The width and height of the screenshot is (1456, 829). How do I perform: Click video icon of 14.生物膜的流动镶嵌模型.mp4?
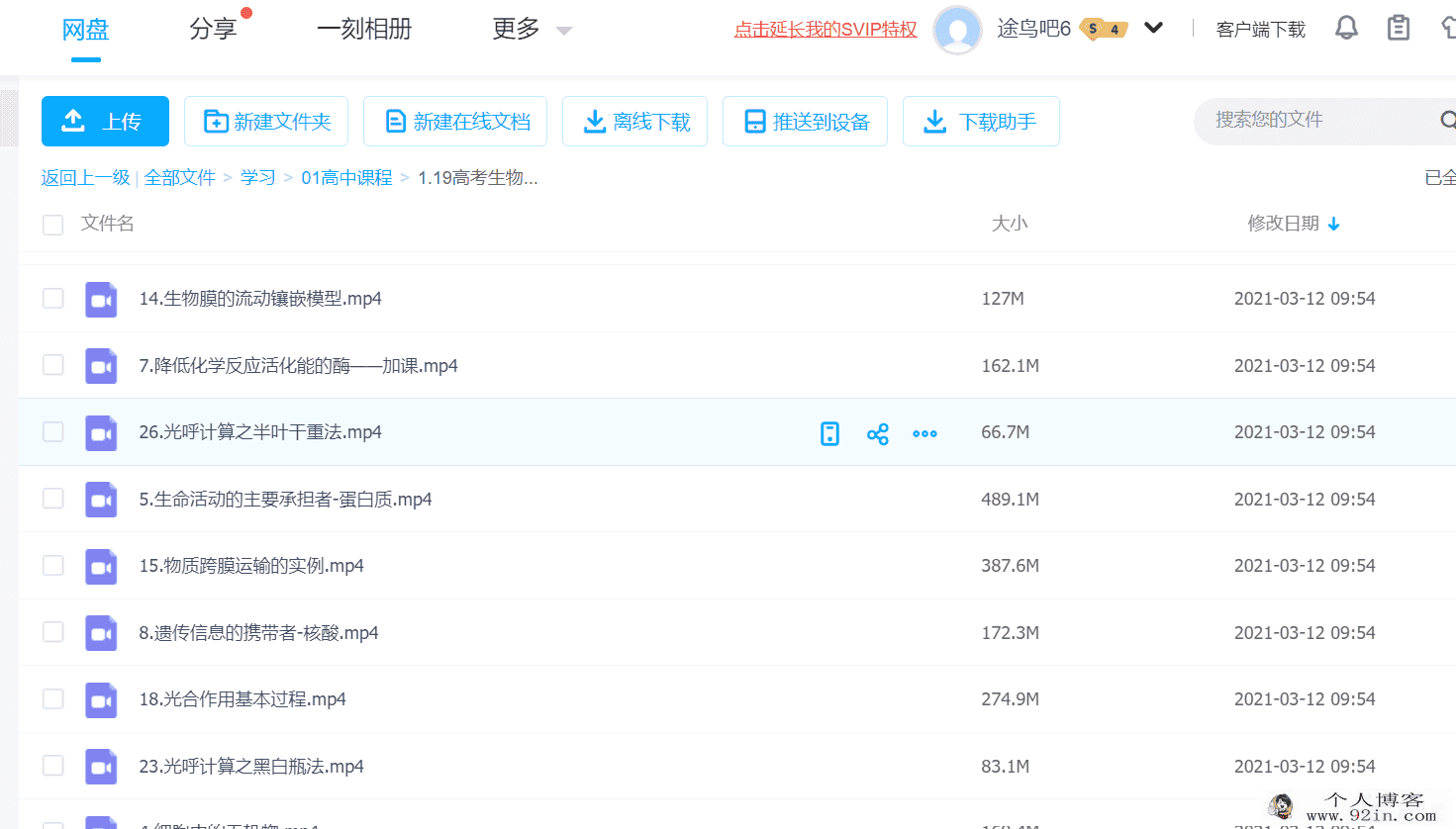[101, 299]
